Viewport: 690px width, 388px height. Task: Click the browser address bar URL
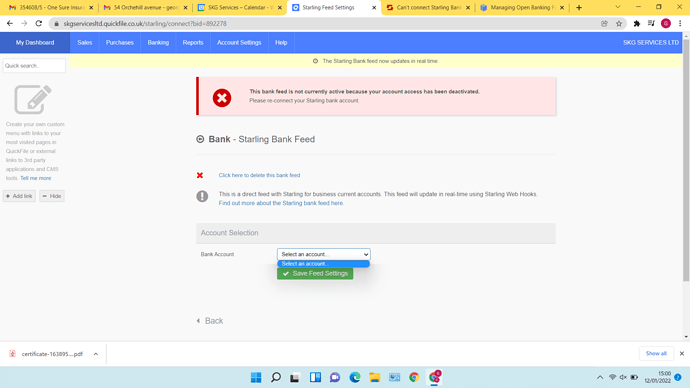point(145,24)
